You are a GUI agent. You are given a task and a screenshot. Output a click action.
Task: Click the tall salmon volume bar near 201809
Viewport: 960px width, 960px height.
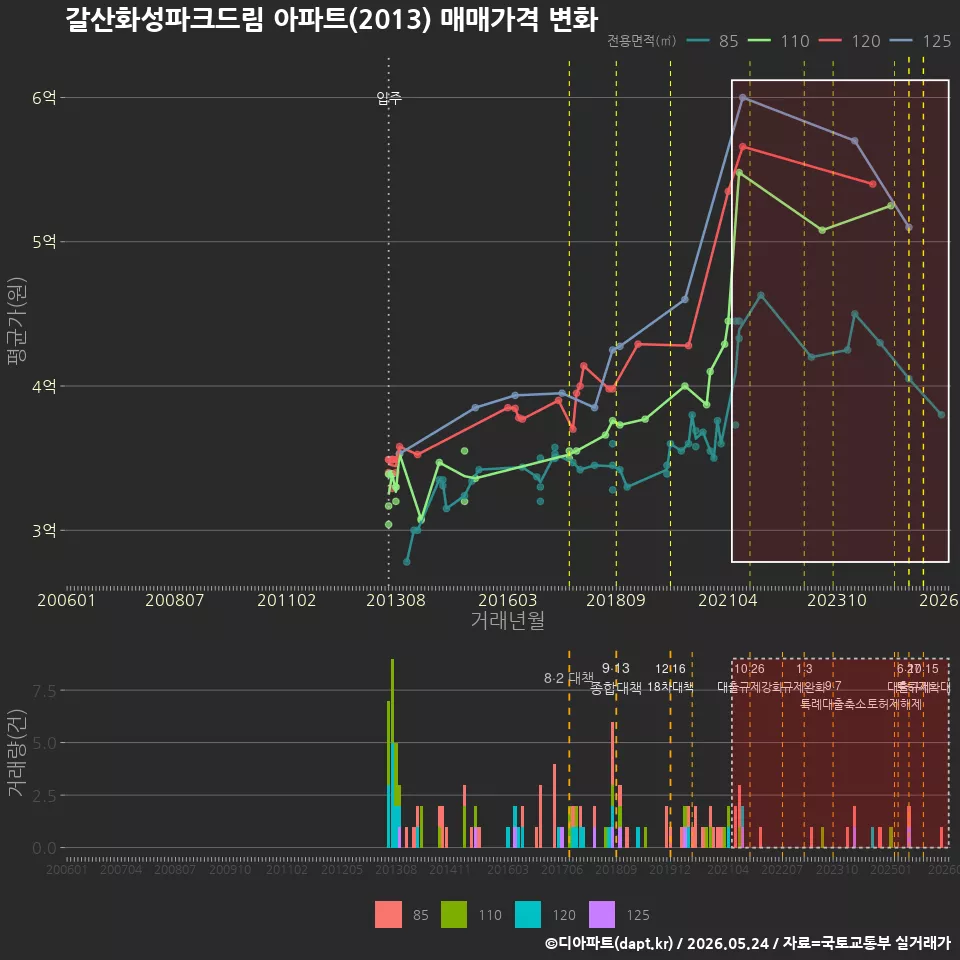[613, 754]
